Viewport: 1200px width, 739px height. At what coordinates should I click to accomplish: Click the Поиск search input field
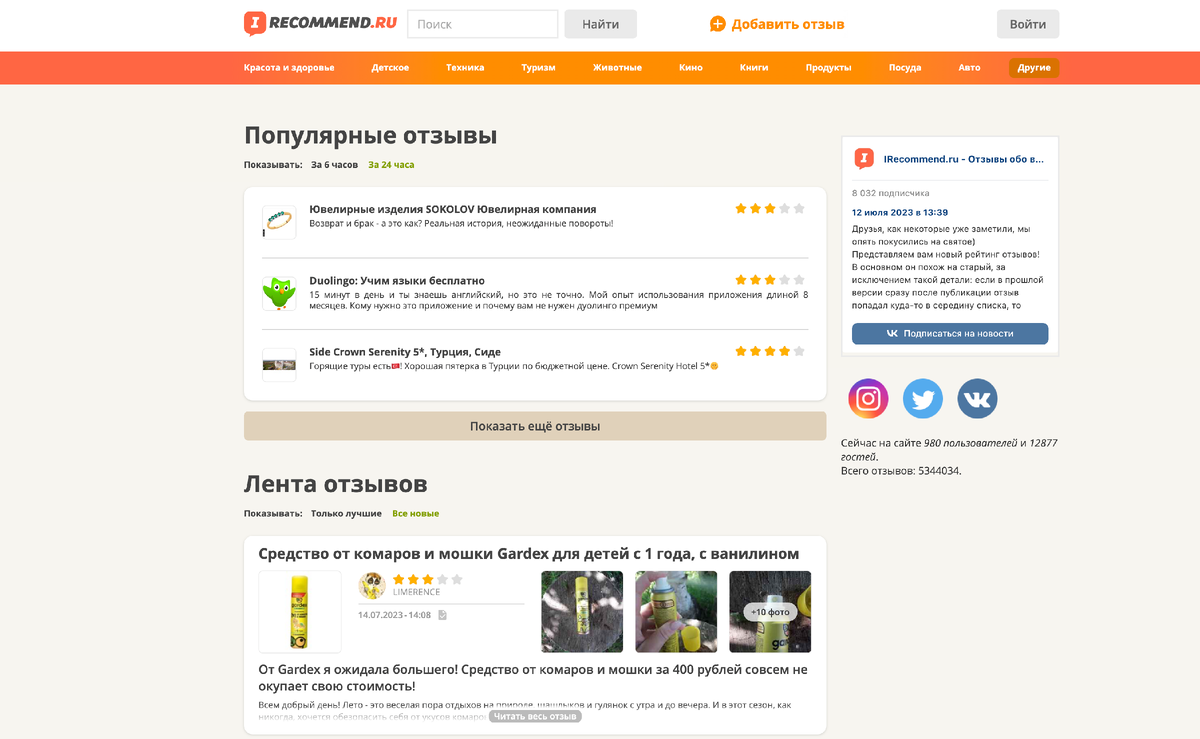click(x=483, y=24)
